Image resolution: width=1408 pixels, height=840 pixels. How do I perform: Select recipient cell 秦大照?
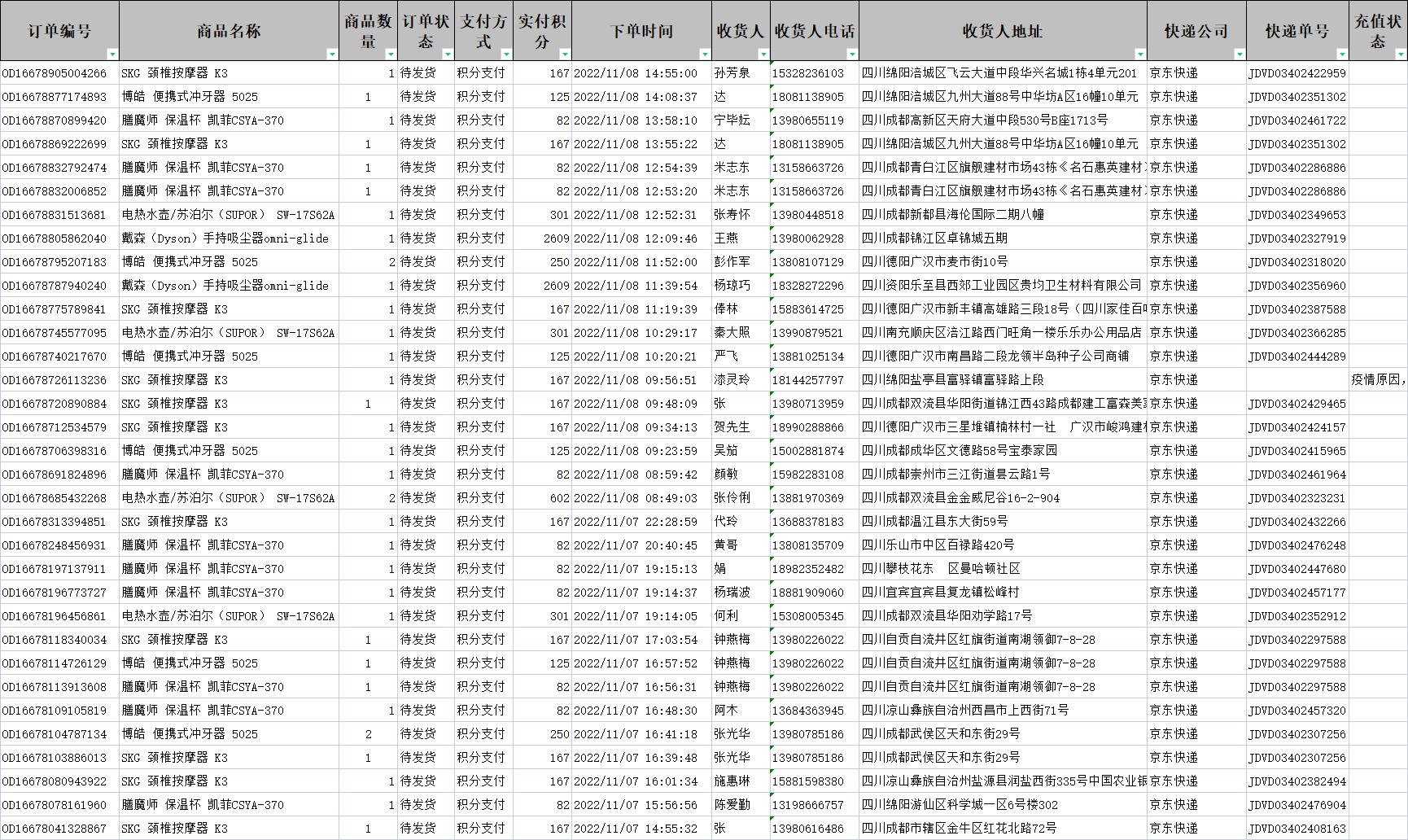[741, 333]
